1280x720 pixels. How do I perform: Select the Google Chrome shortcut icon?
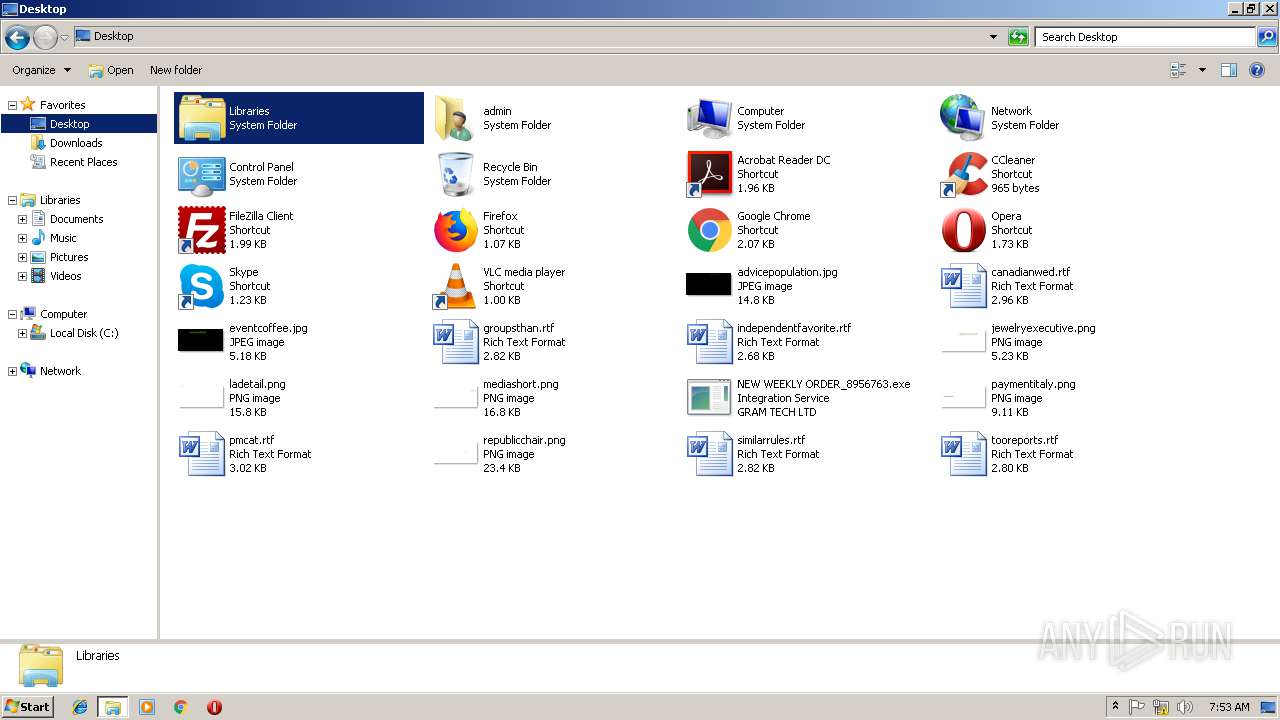coord(709,230)
